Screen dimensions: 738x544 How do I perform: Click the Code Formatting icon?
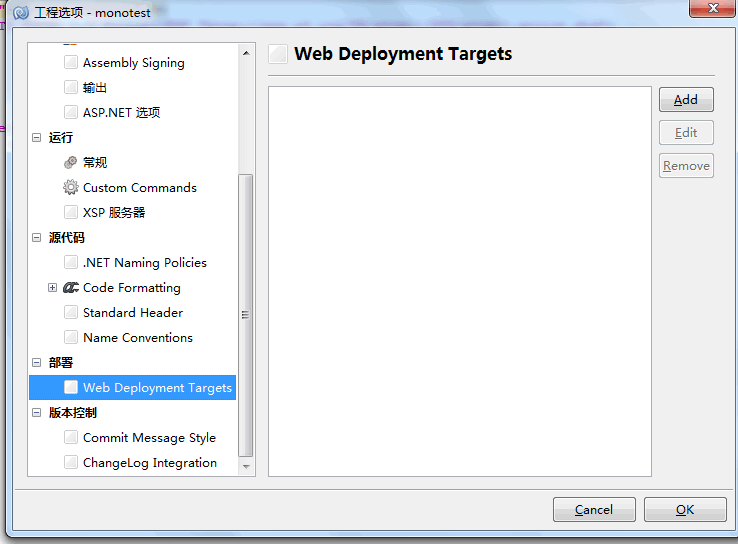click(x=71, y=287)
